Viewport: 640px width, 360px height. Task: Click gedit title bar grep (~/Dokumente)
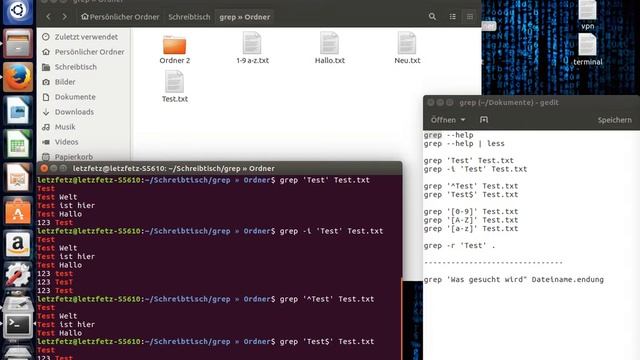click(x=509, y=102)
